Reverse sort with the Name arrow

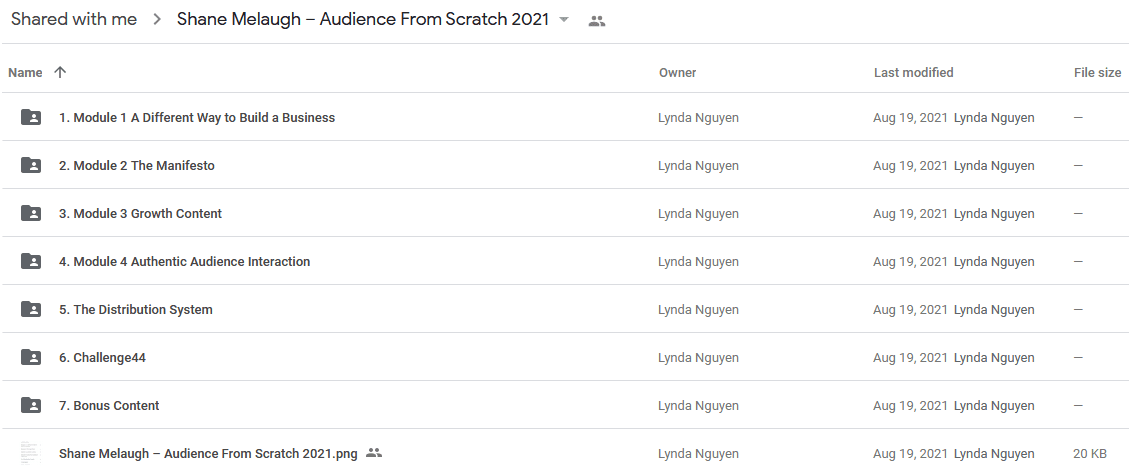[x=60, y=72]
